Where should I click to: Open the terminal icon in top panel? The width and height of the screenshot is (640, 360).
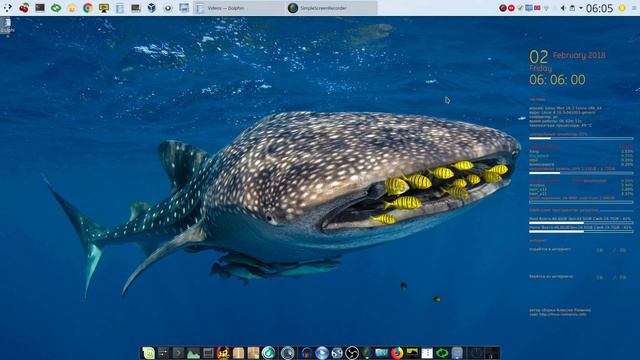tap(40, 8)
